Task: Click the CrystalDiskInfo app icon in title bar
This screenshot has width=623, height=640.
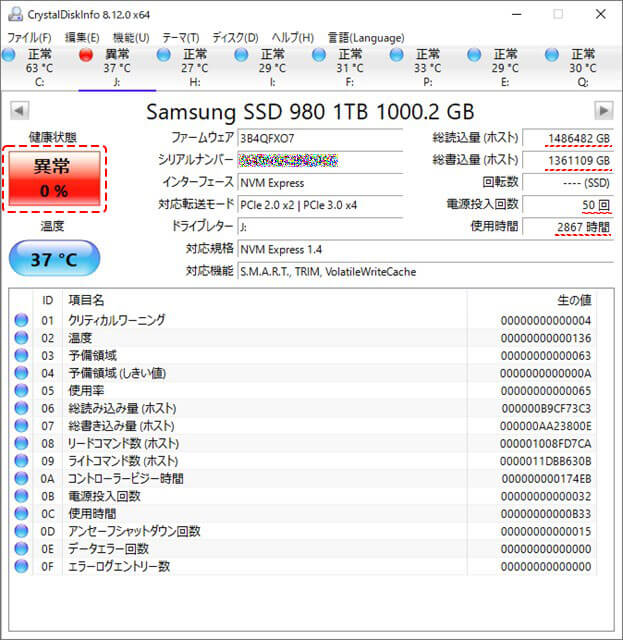Action: pos(16,14)
